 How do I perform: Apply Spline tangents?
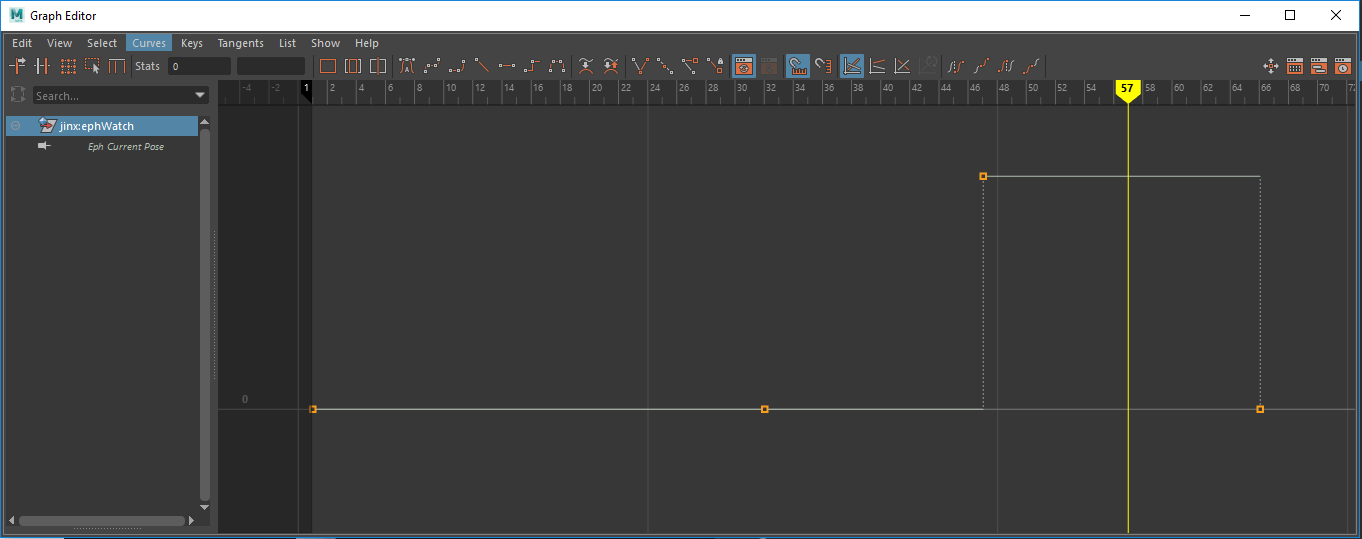point(432,66)
